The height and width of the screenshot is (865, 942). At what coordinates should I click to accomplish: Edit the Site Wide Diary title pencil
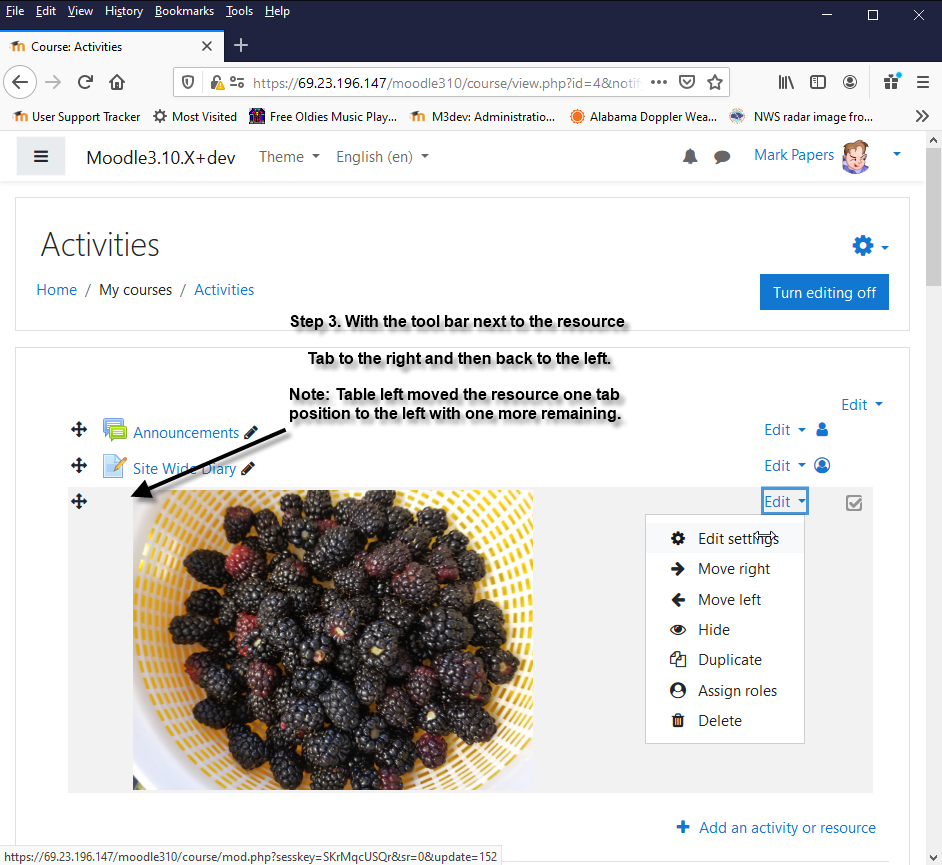(x=248, y=469)
